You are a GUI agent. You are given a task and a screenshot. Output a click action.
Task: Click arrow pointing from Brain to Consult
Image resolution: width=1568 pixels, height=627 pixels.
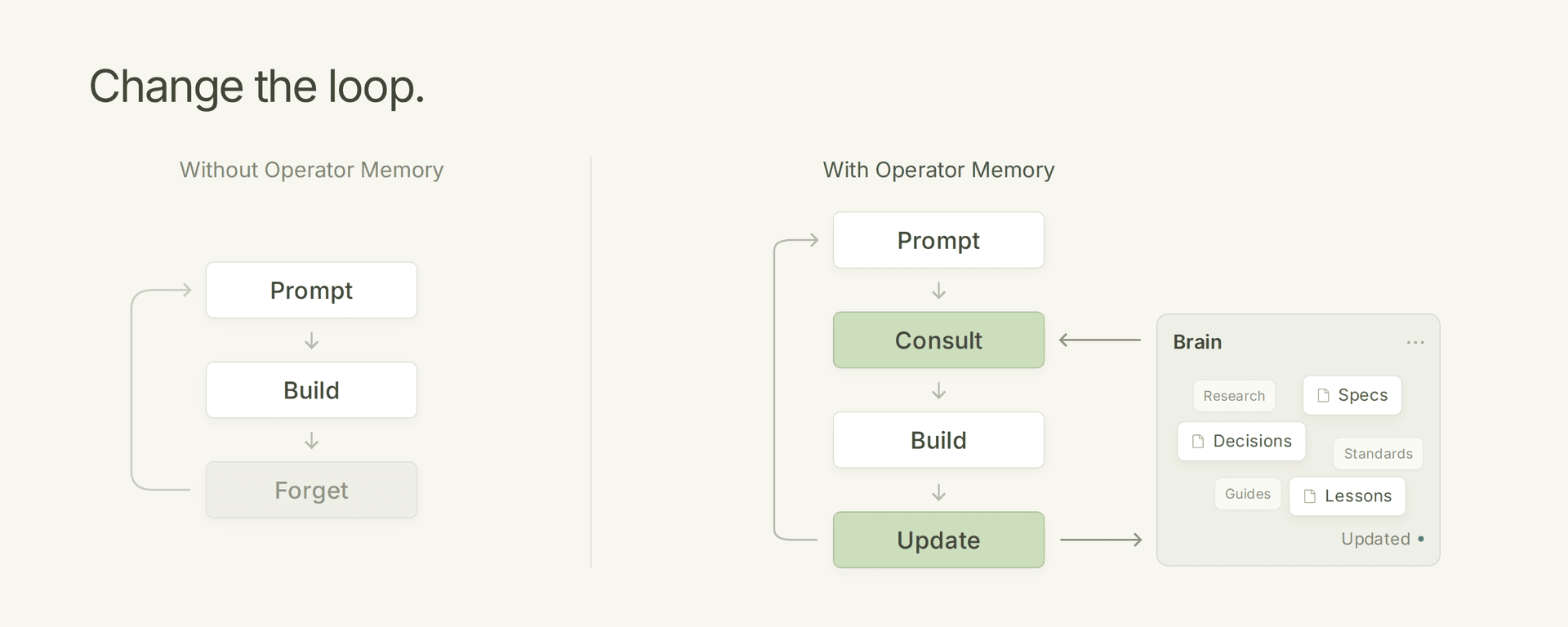coord(1099,340)
